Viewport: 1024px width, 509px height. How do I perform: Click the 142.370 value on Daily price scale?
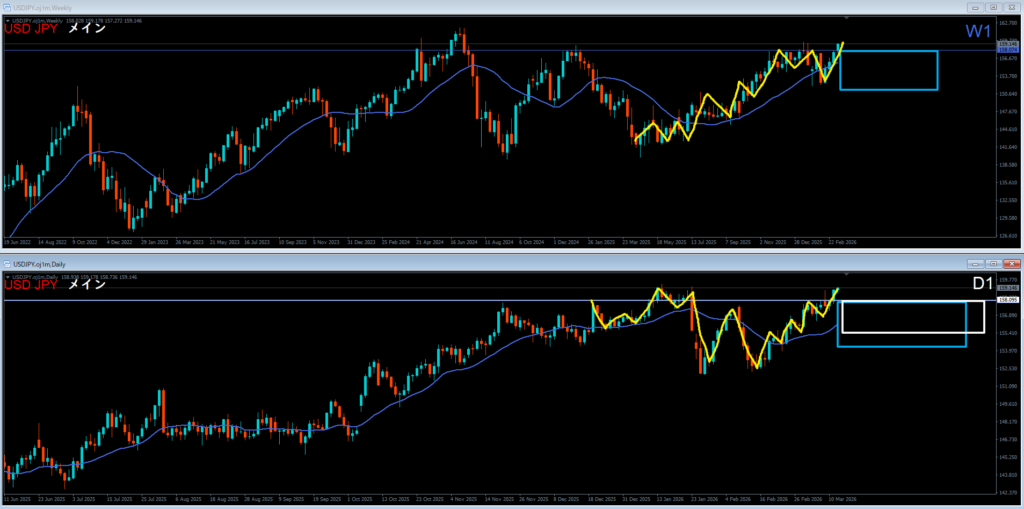point(1010,492)
